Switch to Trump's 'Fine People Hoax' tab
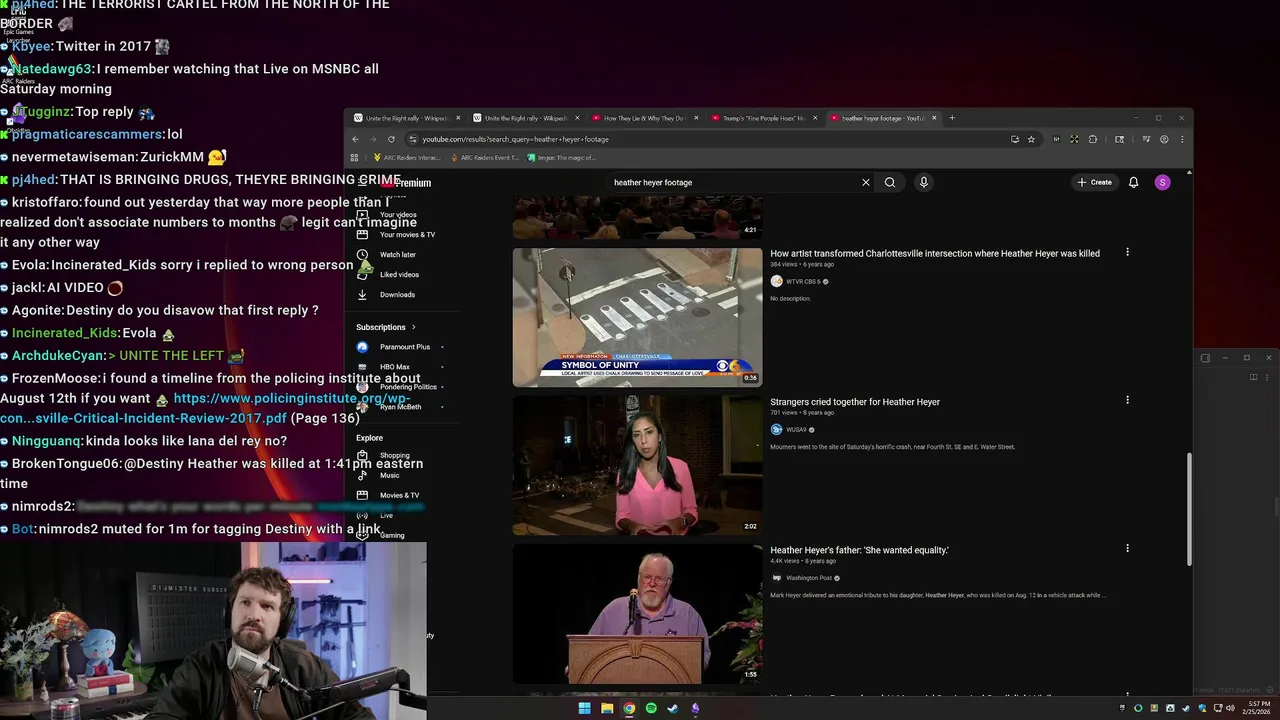This screenshot has width=1280, height=720. [762, 118]
